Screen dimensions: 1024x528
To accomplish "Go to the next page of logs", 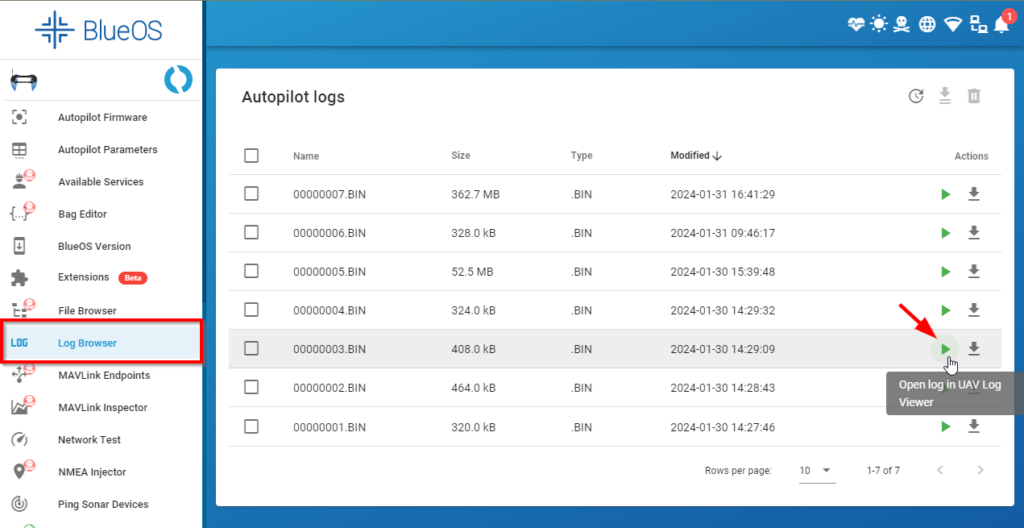I will pos(980,470).
